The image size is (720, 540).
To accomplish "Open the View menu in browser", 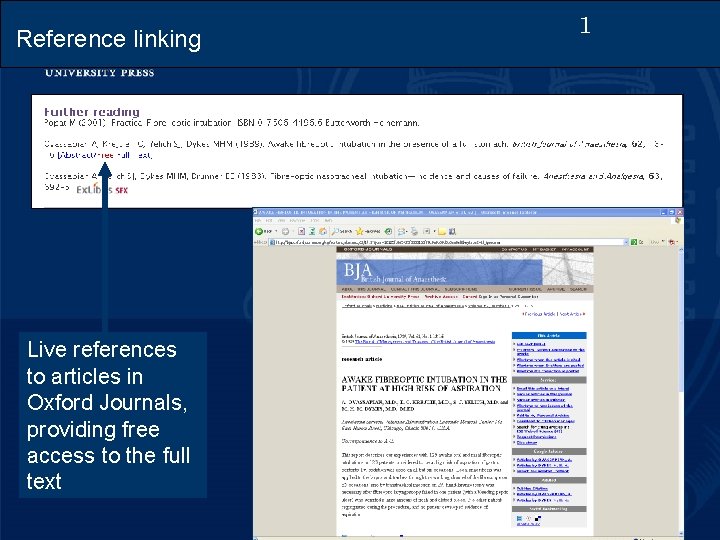I will coord(281,220).
